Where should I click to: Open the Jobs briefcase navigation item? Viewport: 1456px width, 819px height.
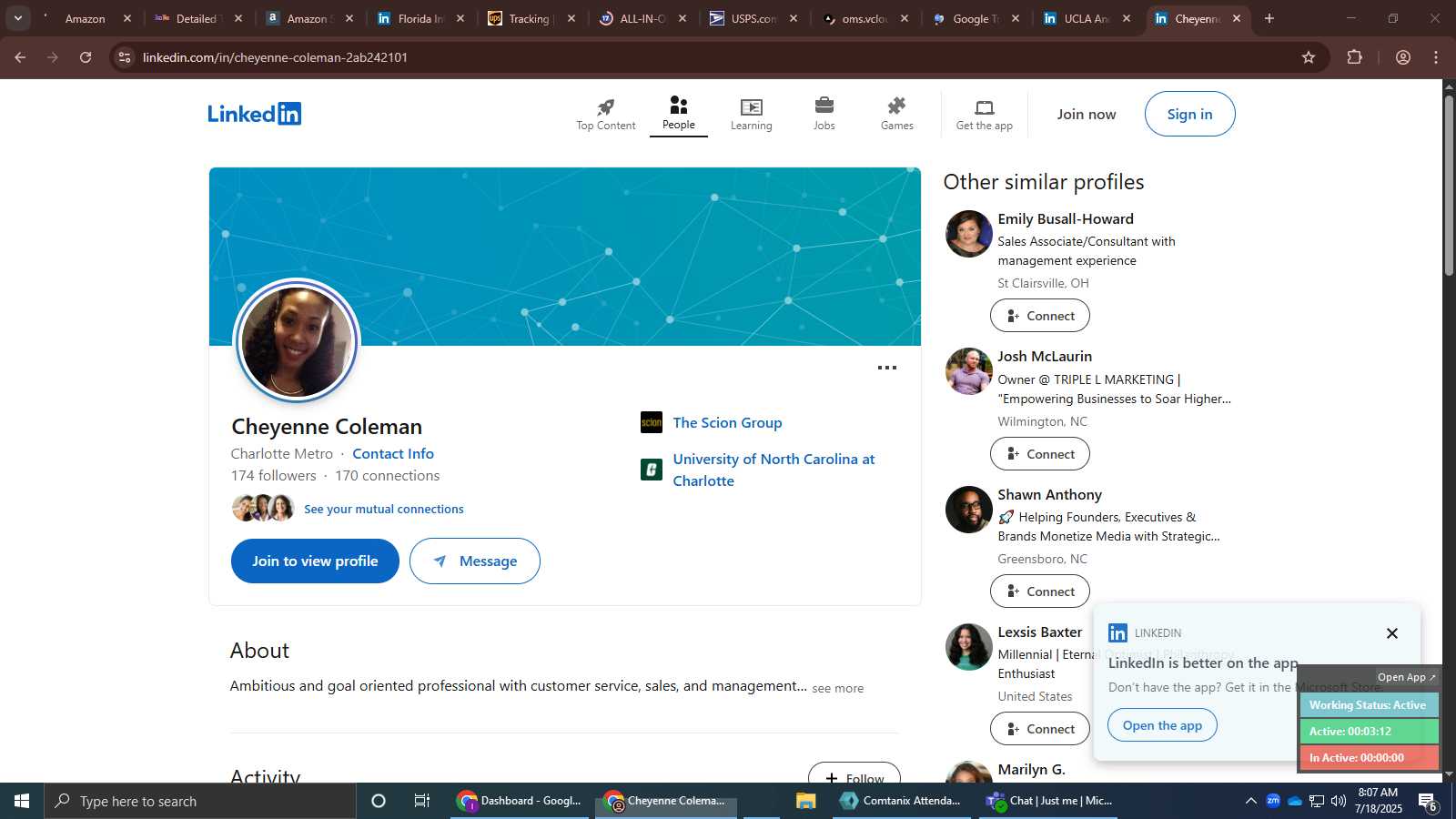(x=824, y=114)
